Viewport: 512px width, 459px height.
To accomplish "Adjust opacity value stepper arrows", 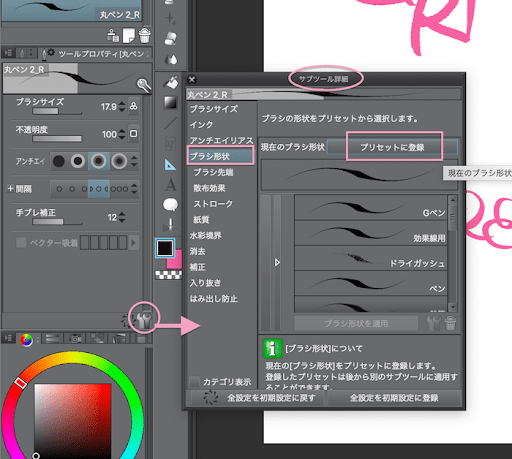I will tap(122, 134).
